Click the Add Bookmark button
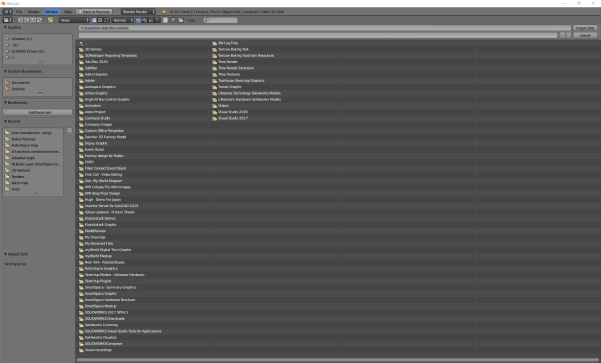 (38, 112)
